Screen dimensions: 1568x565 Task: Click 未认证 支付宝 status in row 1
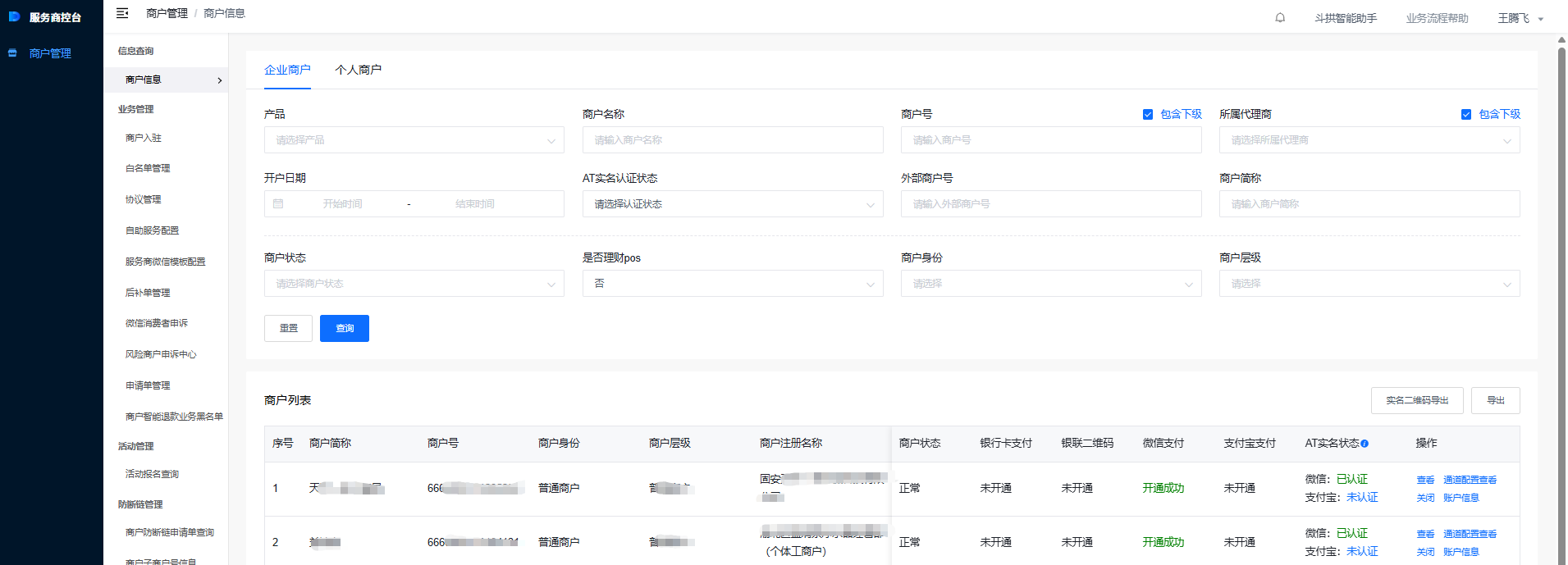pyautogui.click(x=1362, y=497)
